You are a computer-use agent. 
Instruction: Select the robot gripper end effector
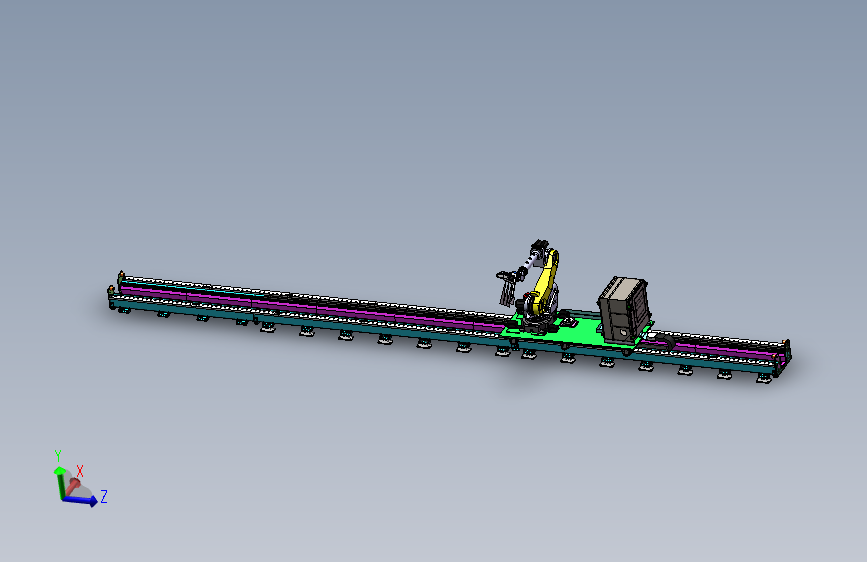[x=507, y=288]
